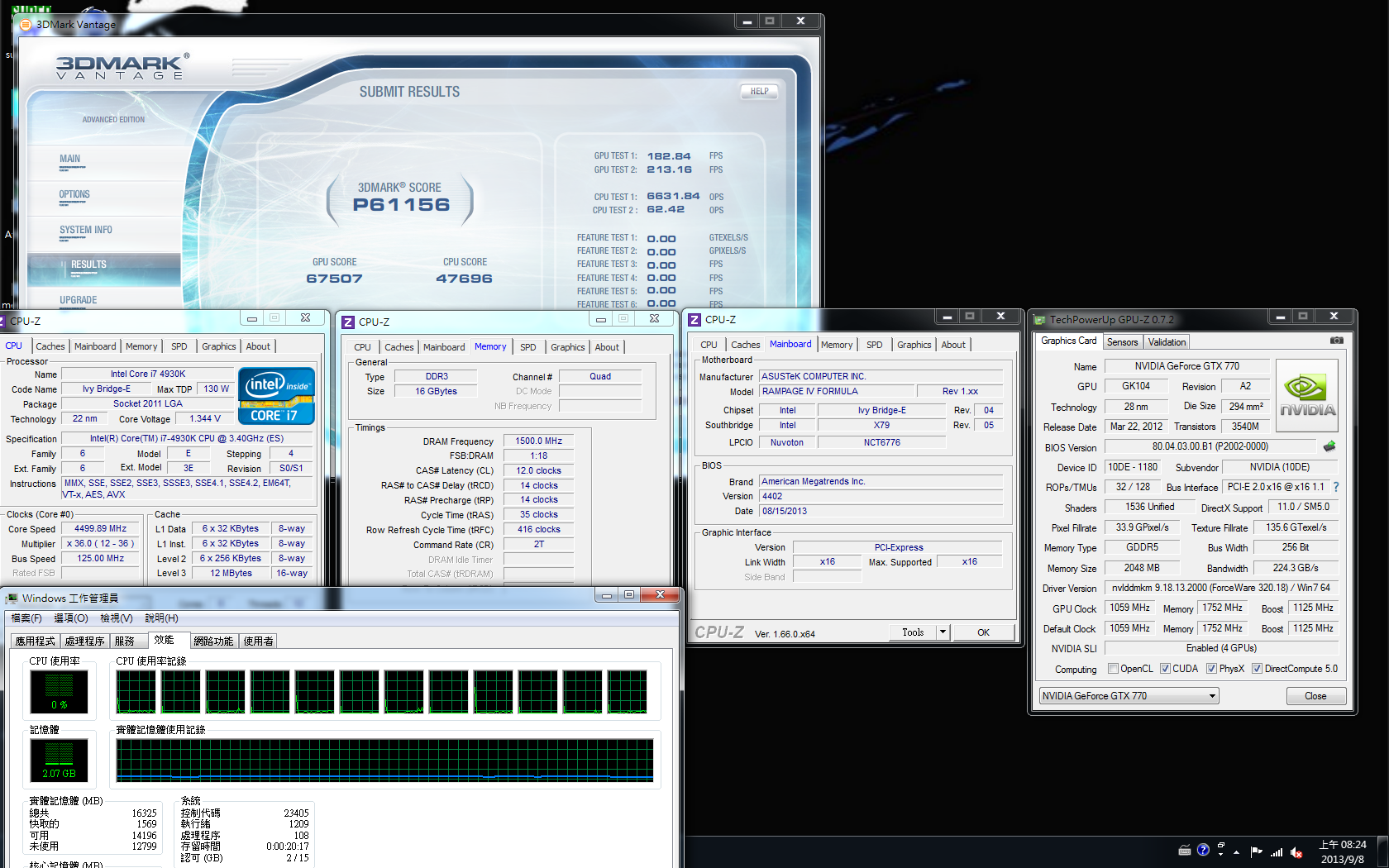Open the MAIN section in 3DMark Vantage
This screenshot has height=868, width=1389.
[70, 159]
